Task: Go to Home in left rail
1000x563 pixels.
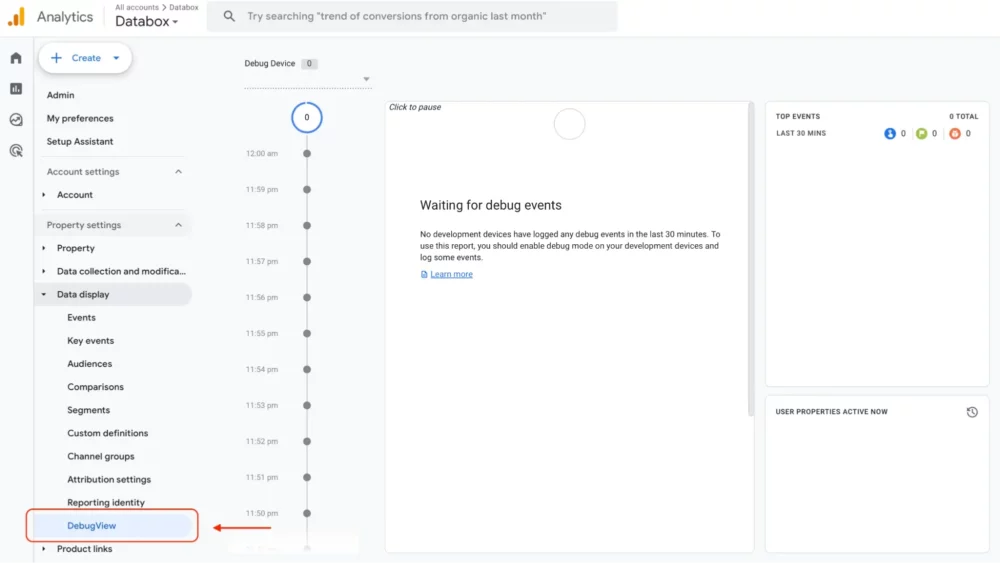Action: pos(16,58)
